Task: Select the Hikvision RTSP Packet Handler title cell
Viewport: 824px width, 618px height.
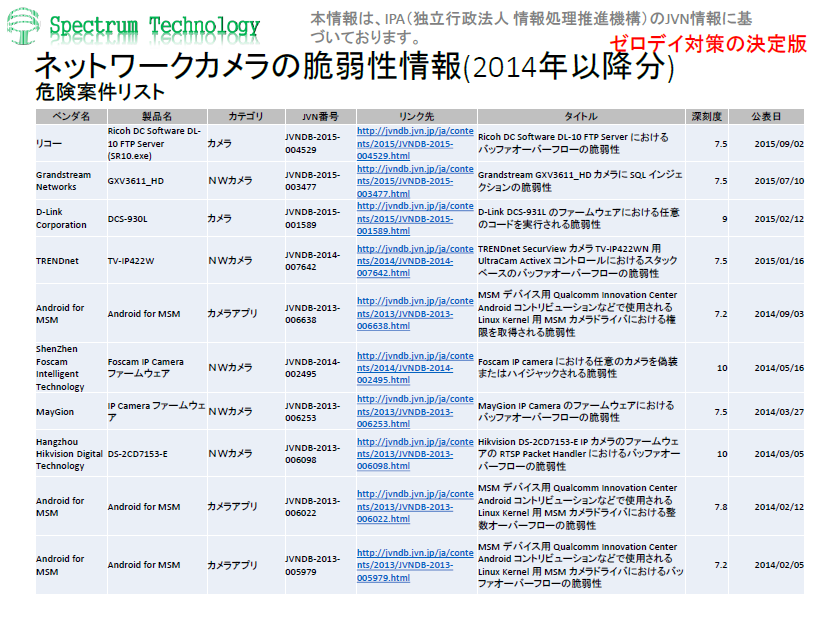Action: click(x=579, y=454)
